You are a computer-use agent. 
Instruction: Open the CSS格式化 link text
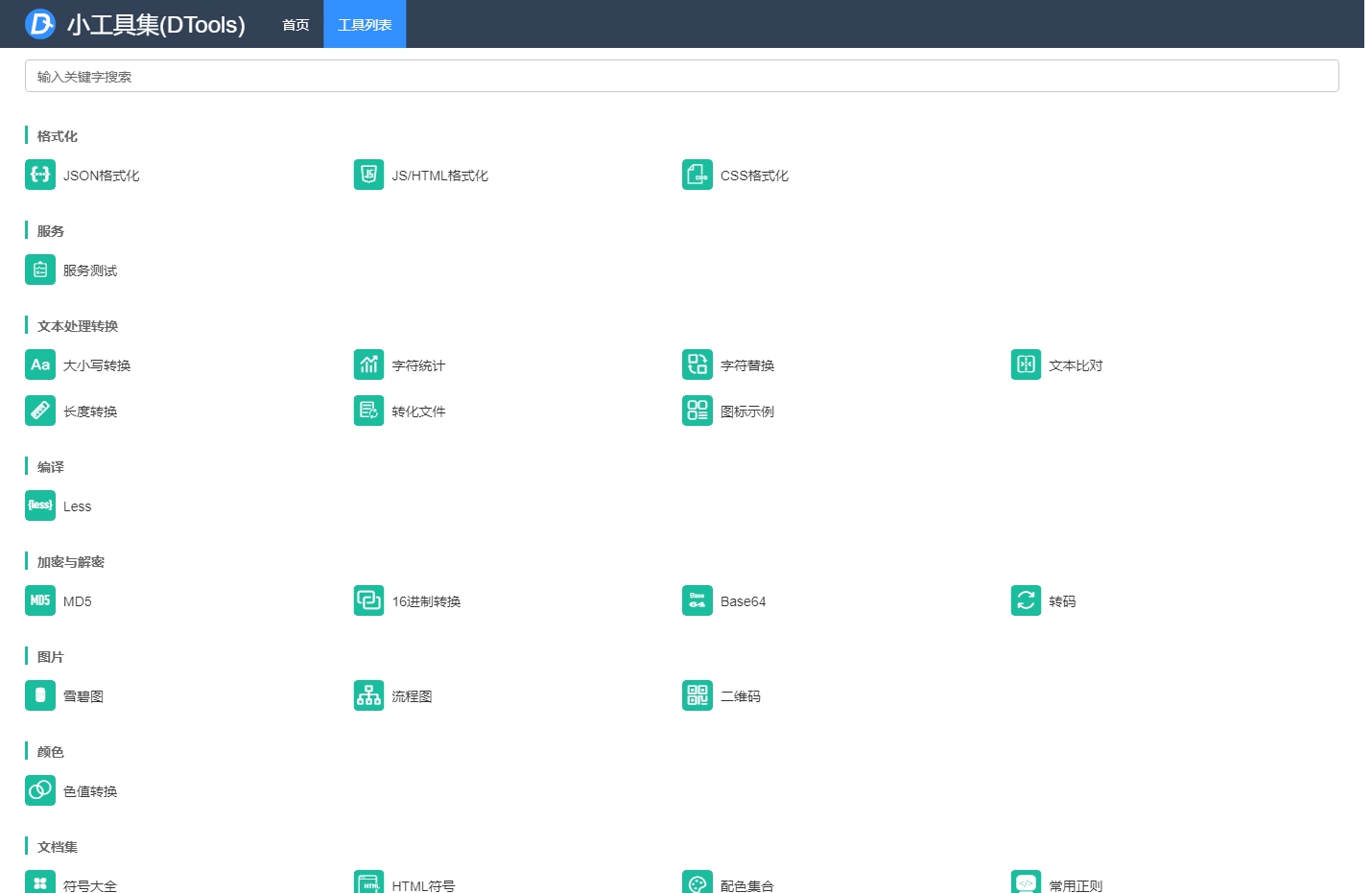[x=755, y=176]
